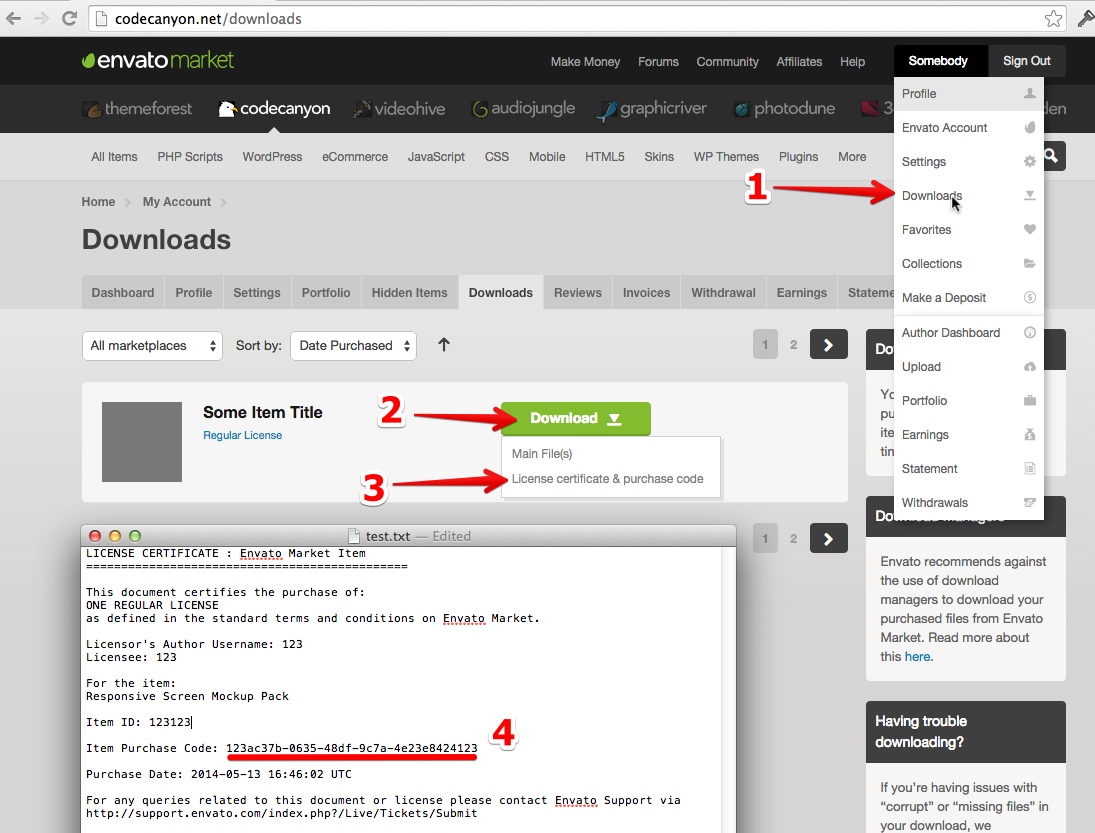
Task: Browse the WordPress category
Action: 272,156
